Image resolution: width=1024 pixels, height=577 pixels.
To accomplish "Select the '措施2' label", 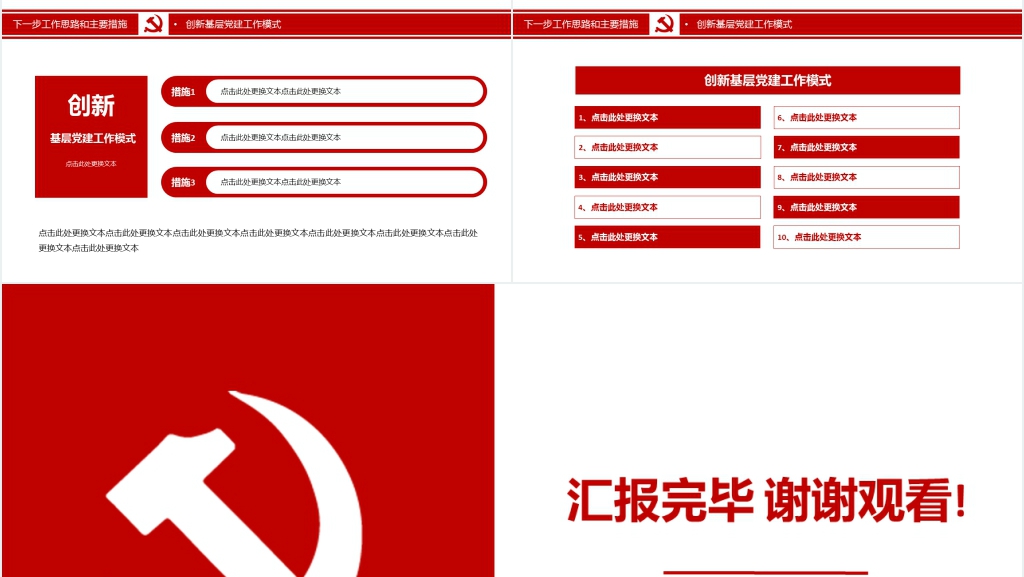I will pos(183,138).
